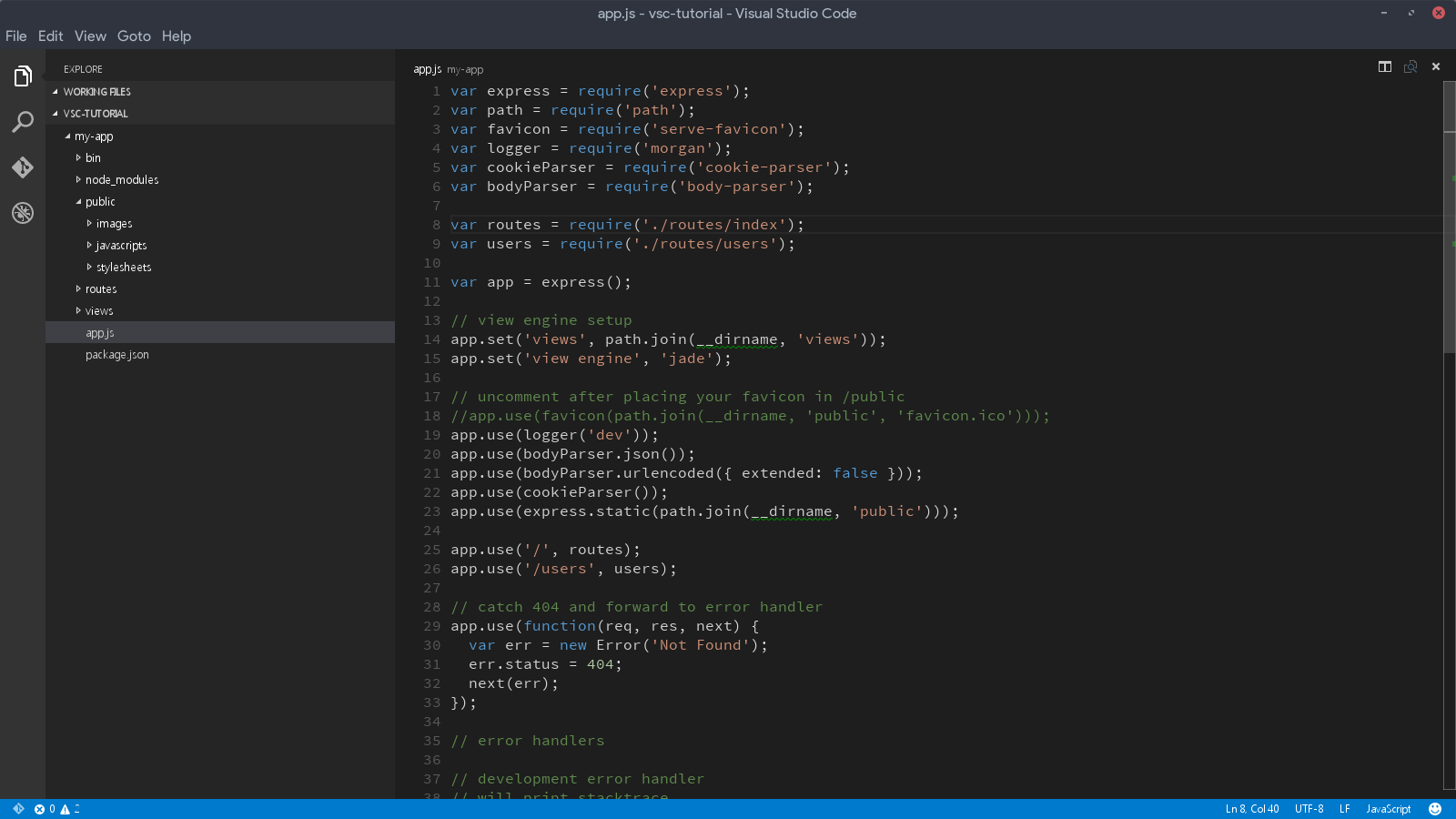
Task: Click the open changes editor icon
Action: click(1410, 66)
